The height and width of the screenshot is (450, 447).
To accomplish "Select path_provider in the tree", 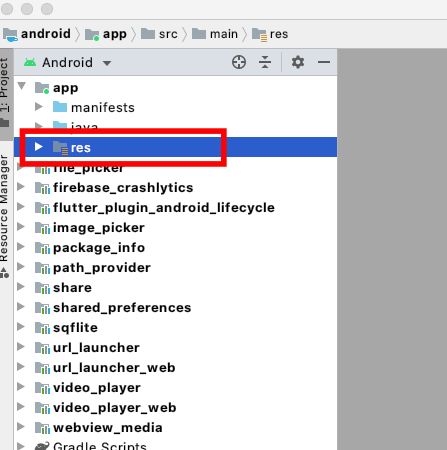I will (x=102, y=268).
